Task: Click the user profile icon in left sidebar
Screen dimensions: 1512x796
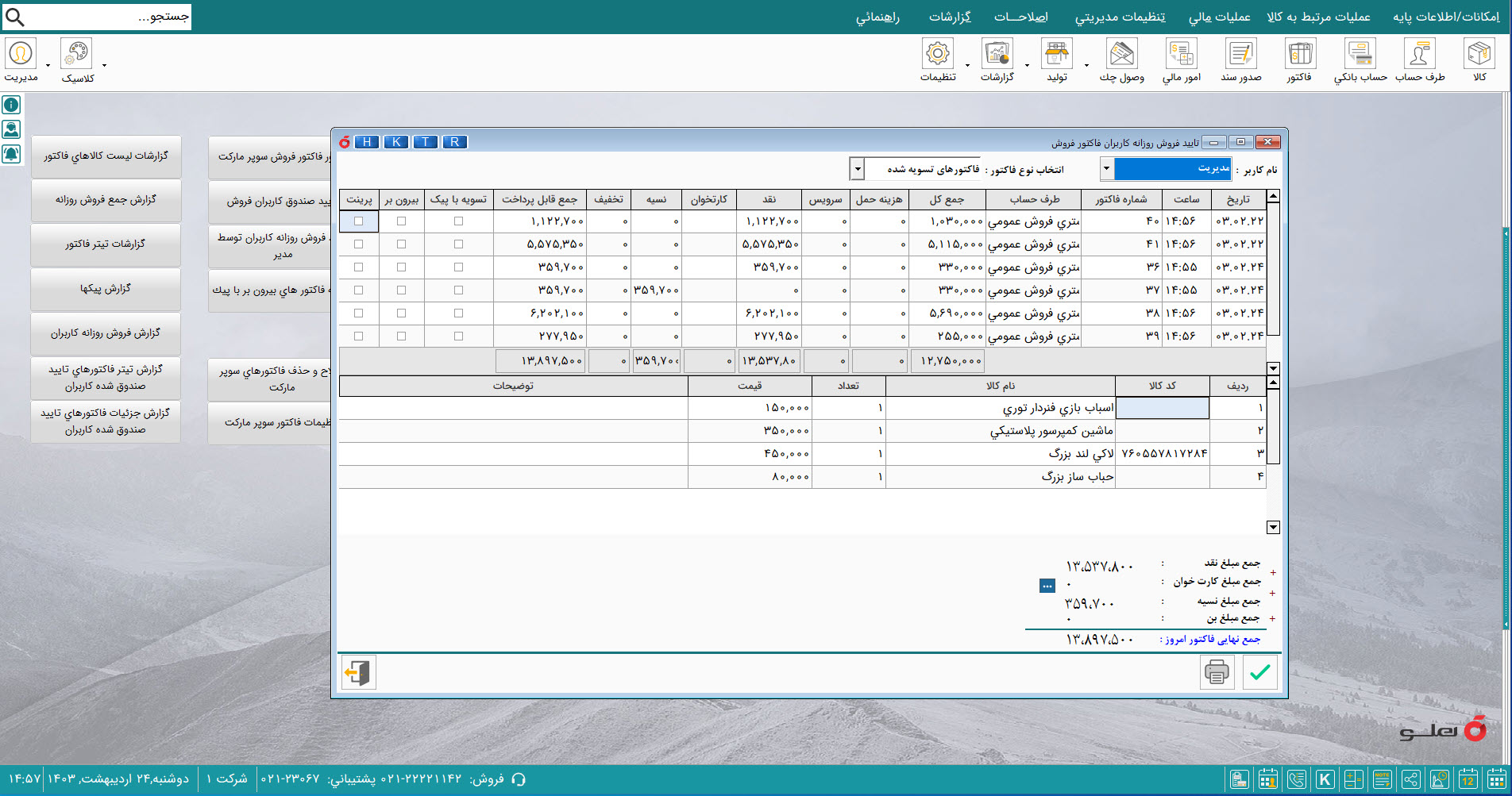Action: (x=11, y=129)
